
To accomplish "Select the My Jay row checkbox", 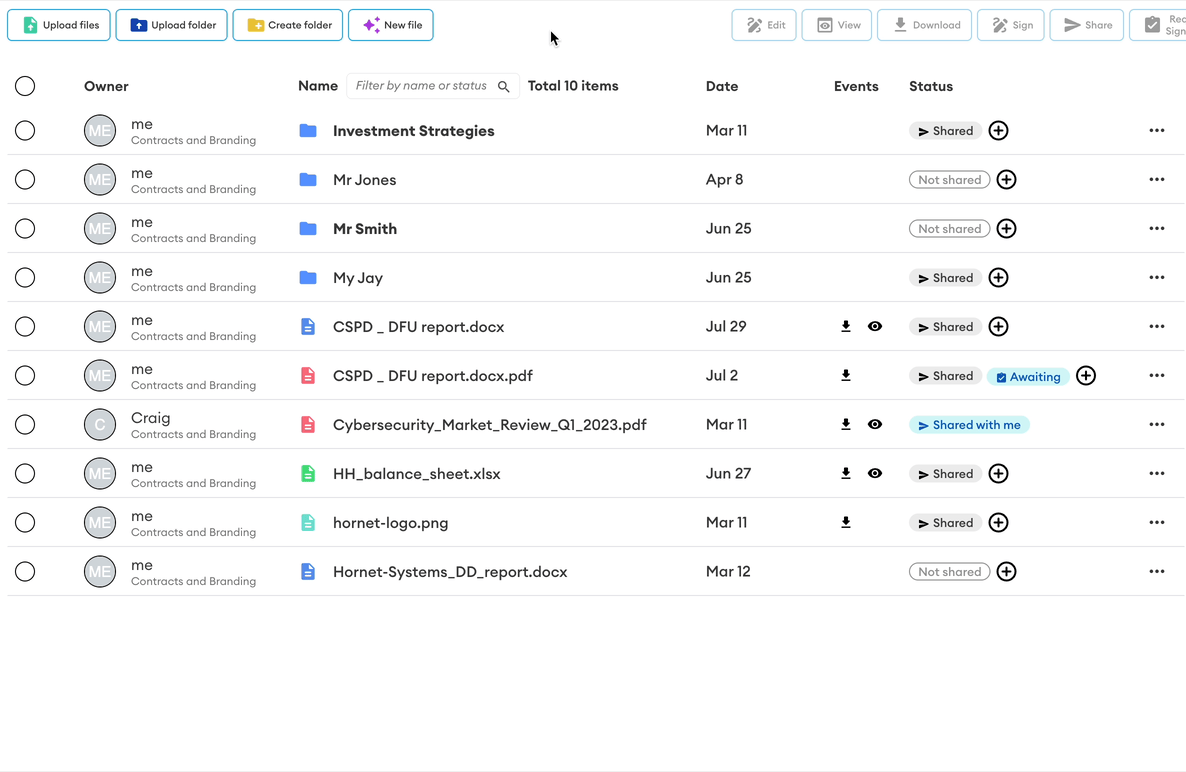I will coord(25,277).
